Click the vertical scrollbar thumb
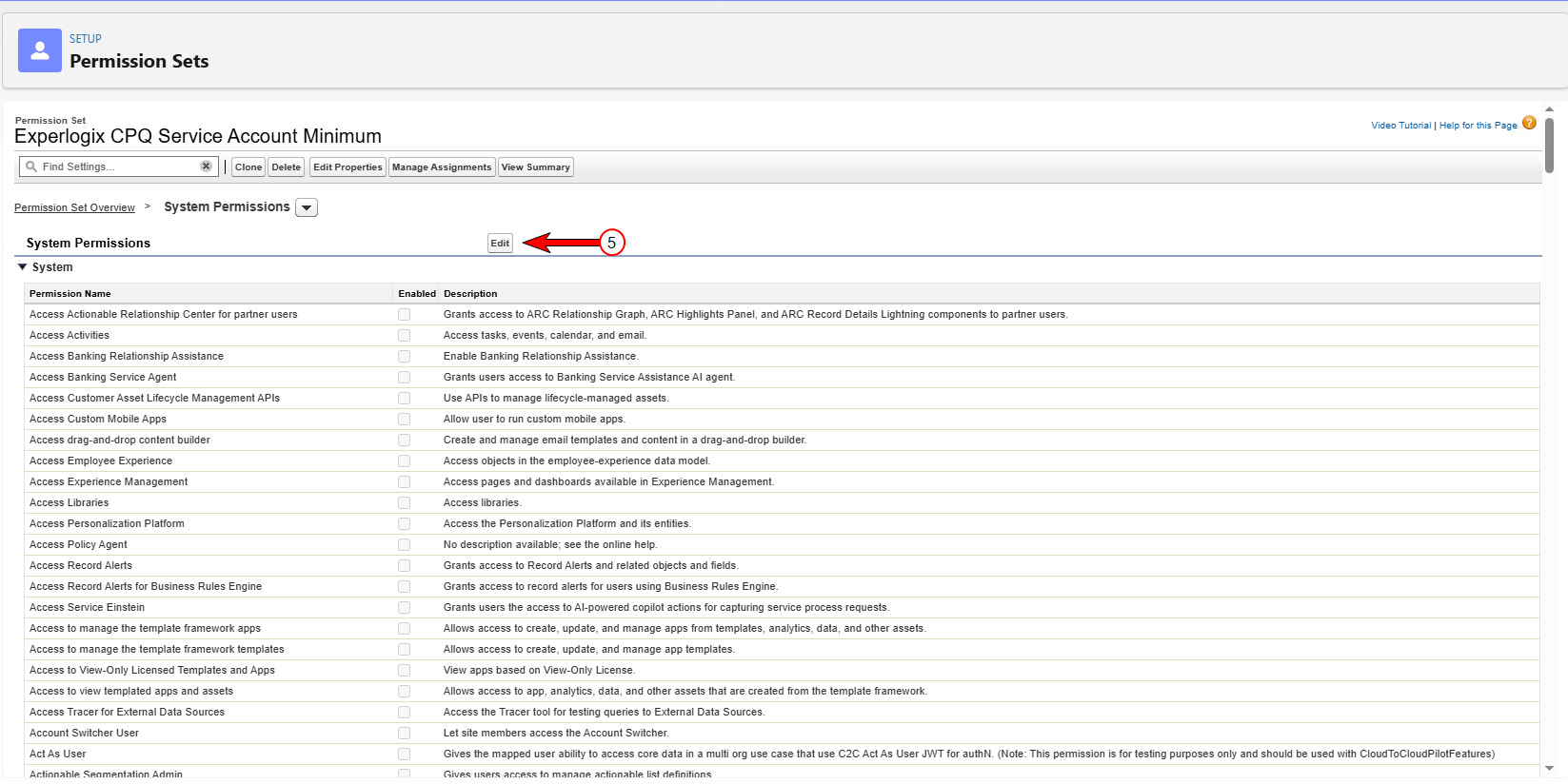The image size is (1568, 784). click(x=1549, y=145)
